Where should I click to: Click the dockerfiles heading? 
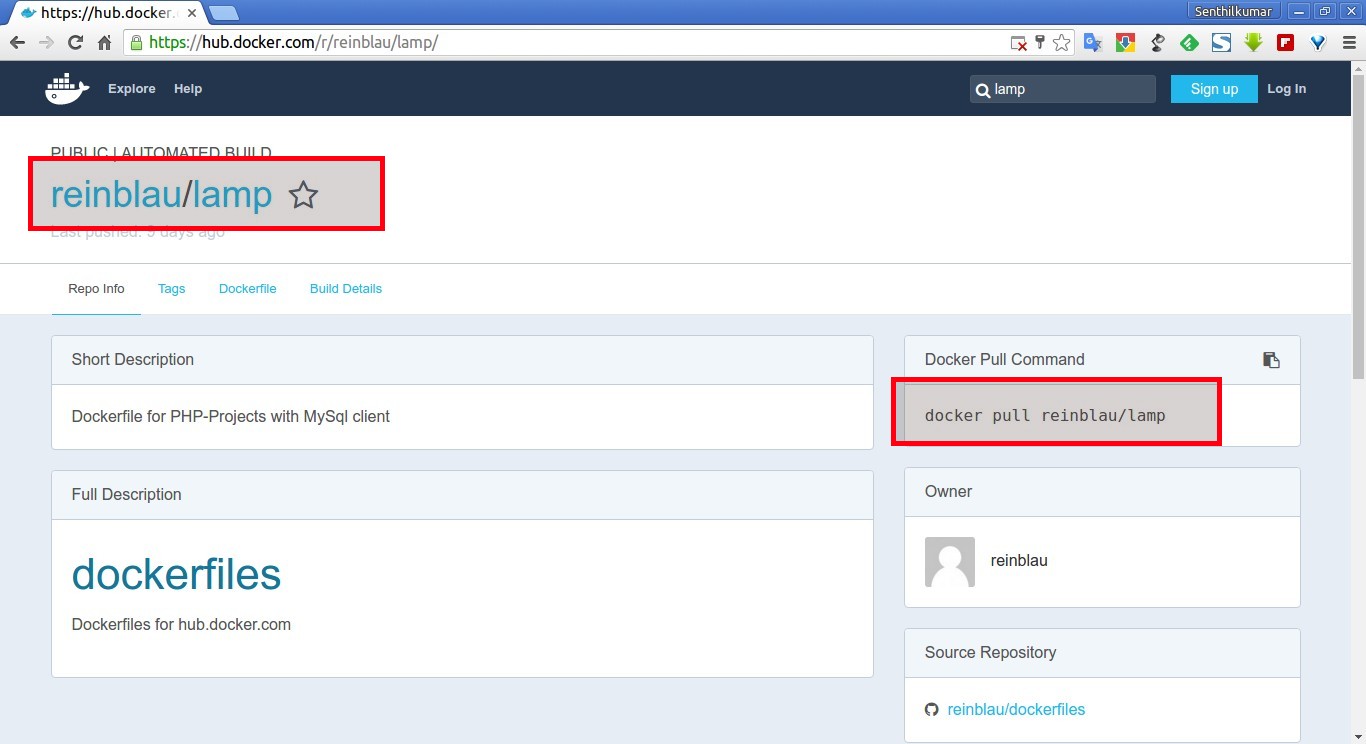click(x=176, y=574)
